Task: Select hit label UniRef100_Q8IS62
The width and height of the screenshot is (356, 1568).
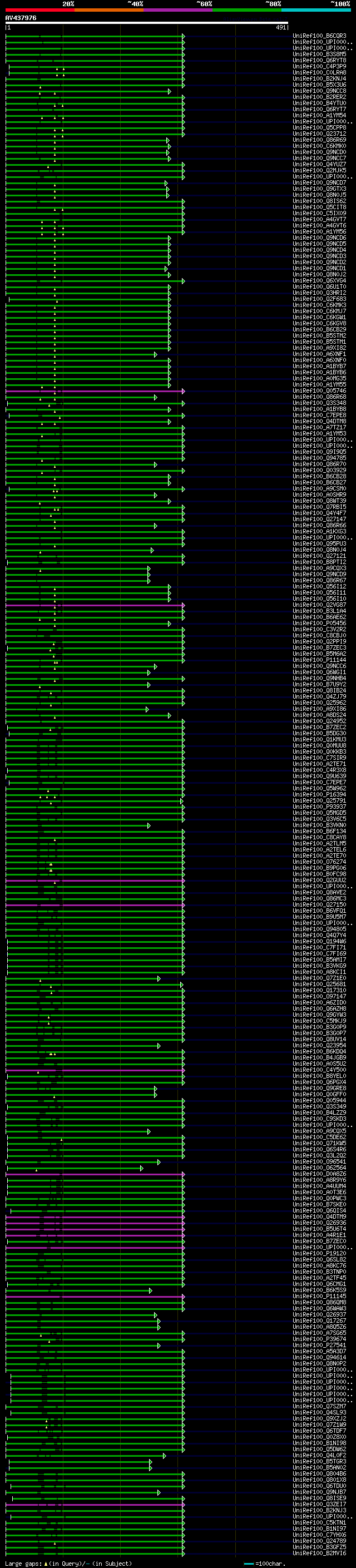Action: pyautogui.click(x=319, y=201)
